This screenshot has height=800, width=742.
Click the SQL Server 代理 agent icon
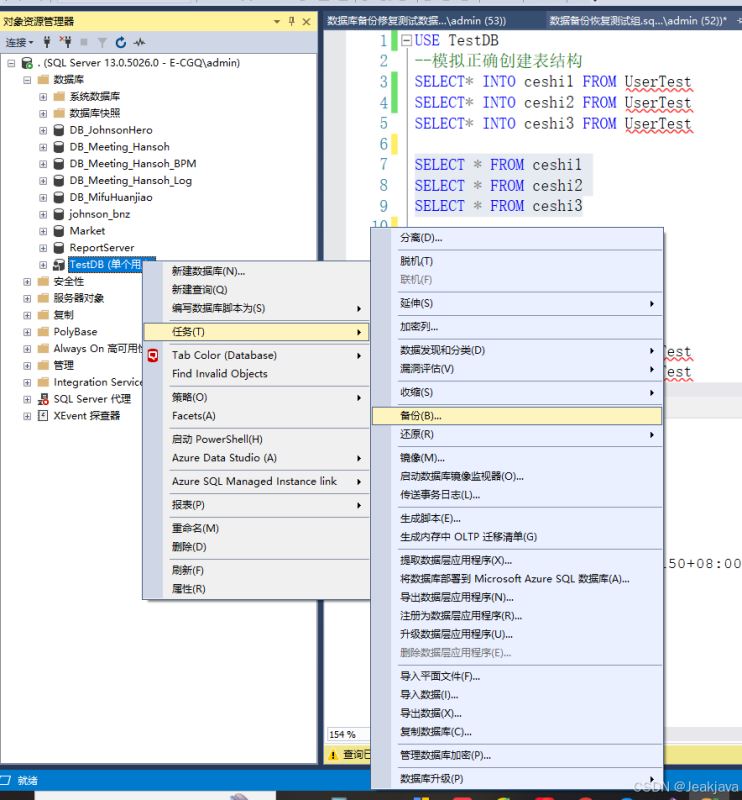click(x=43, y=399)
